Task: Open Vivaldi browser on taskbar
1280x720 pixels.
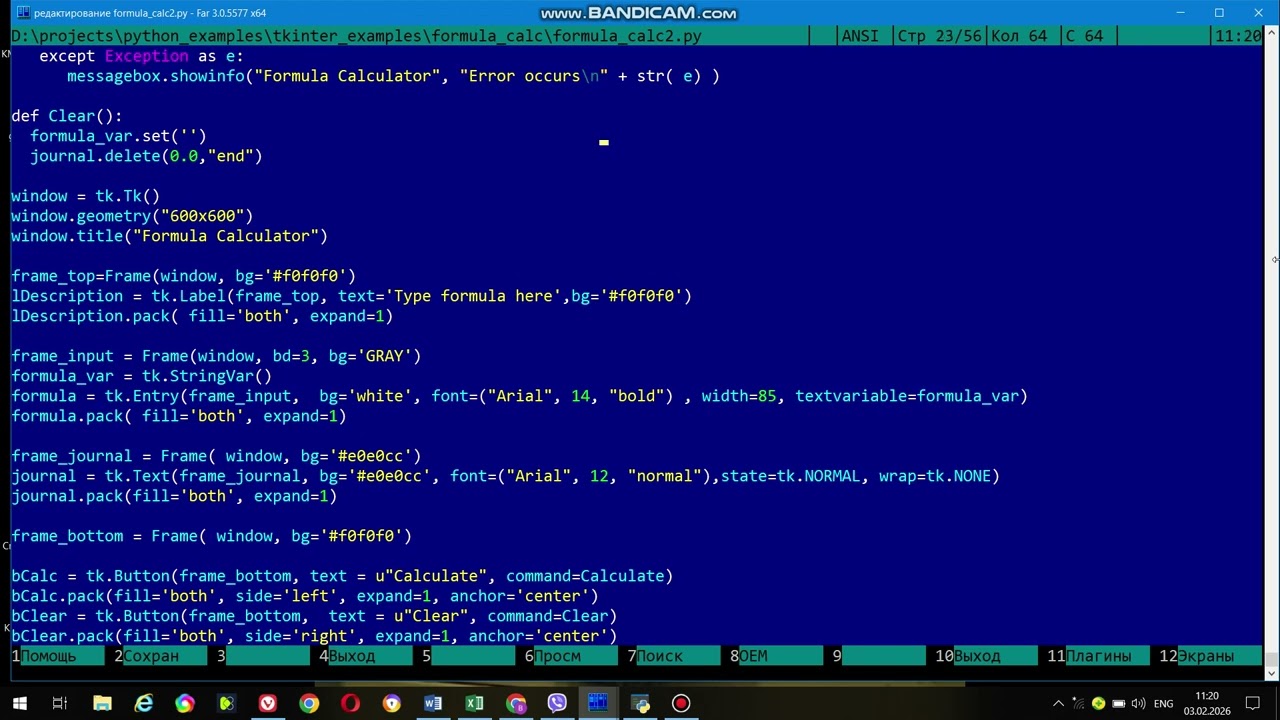Action: point(267,703)
